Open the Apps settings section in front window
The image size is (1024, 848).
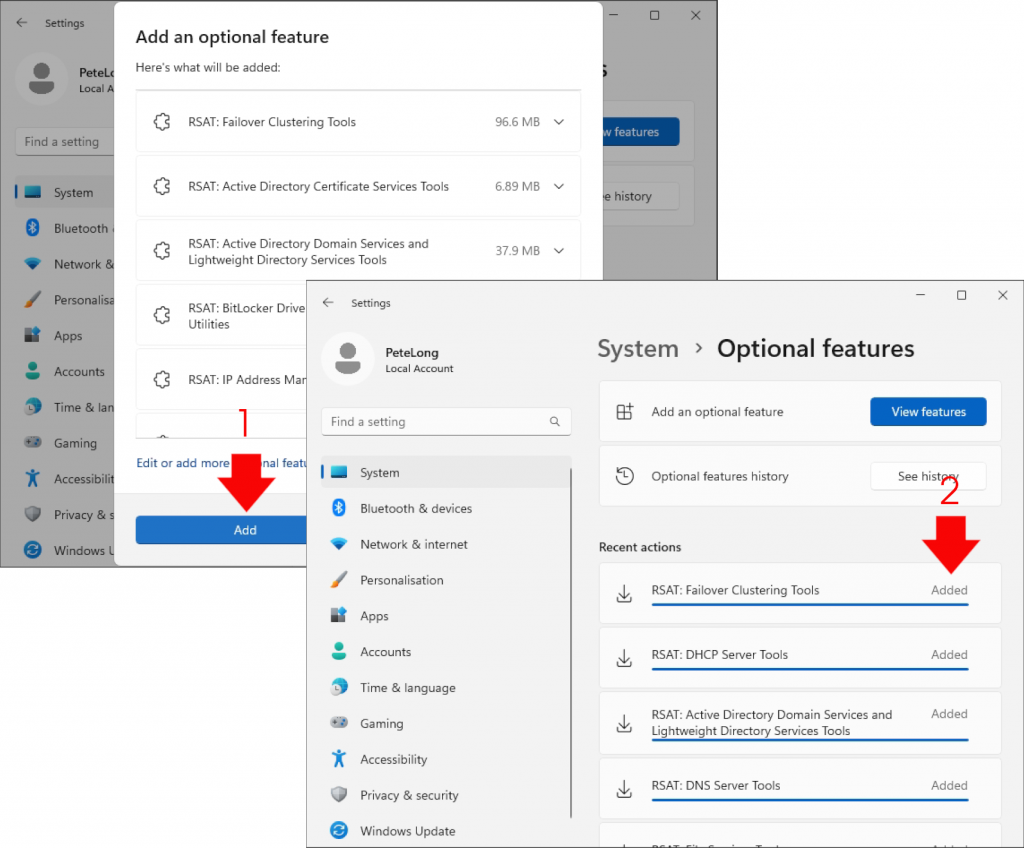(x=374, y=616)
